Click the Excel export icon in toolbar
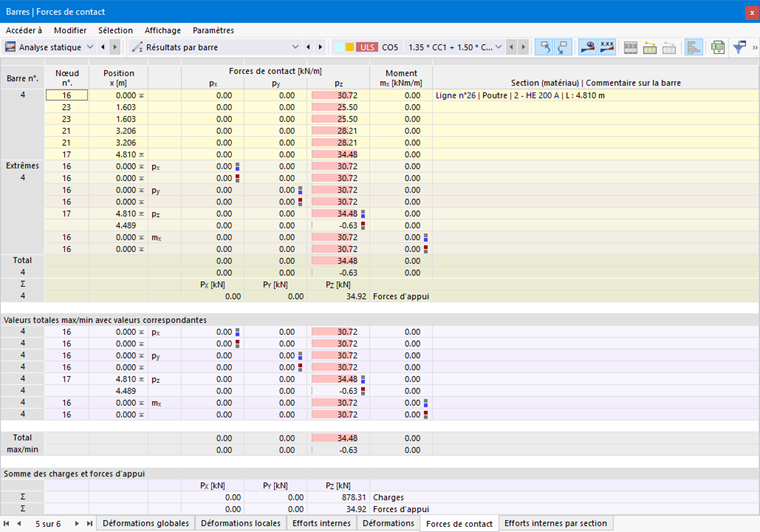The image size is (760, 532). coord(718,47)
